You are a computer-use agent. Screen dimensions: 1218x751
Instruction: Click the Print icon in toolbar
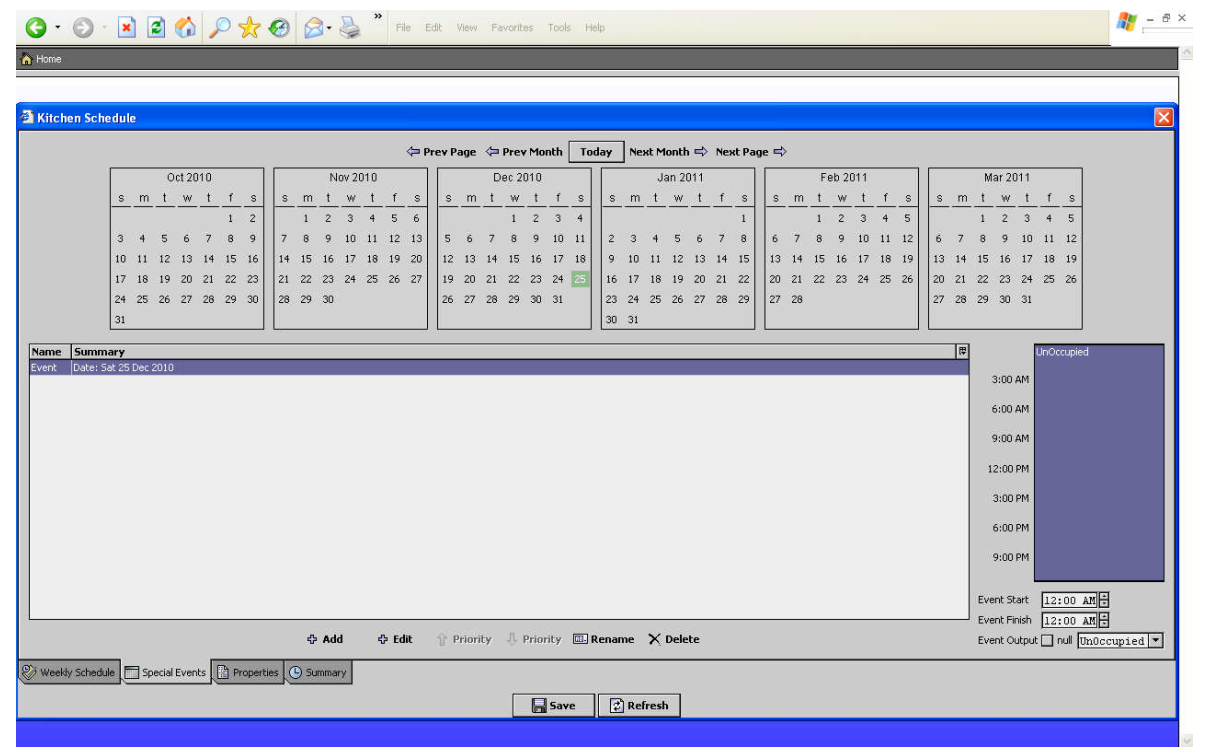tap(348, 28)
